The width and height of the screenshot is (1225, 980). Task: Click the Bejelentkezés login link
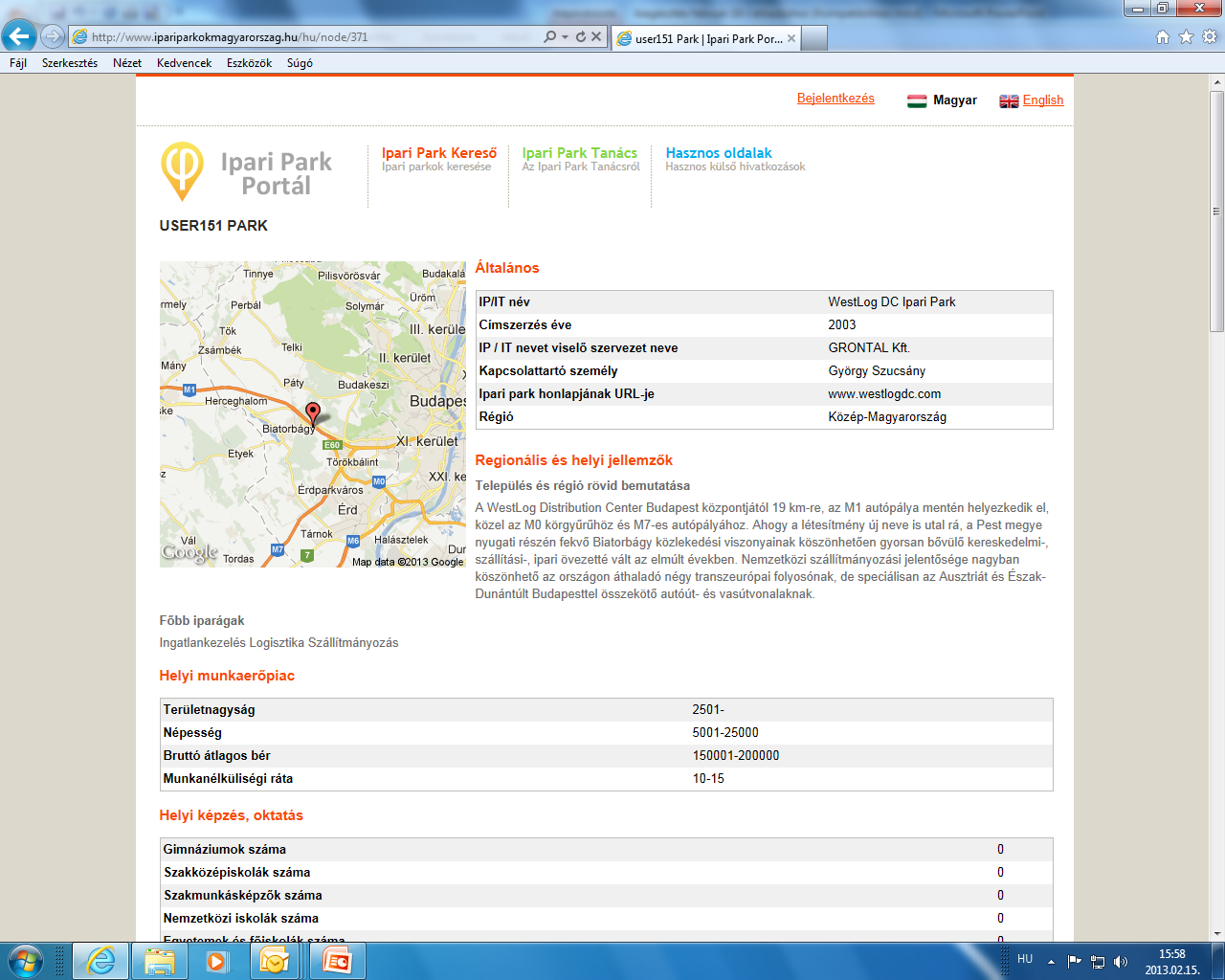tap(835, 99)
